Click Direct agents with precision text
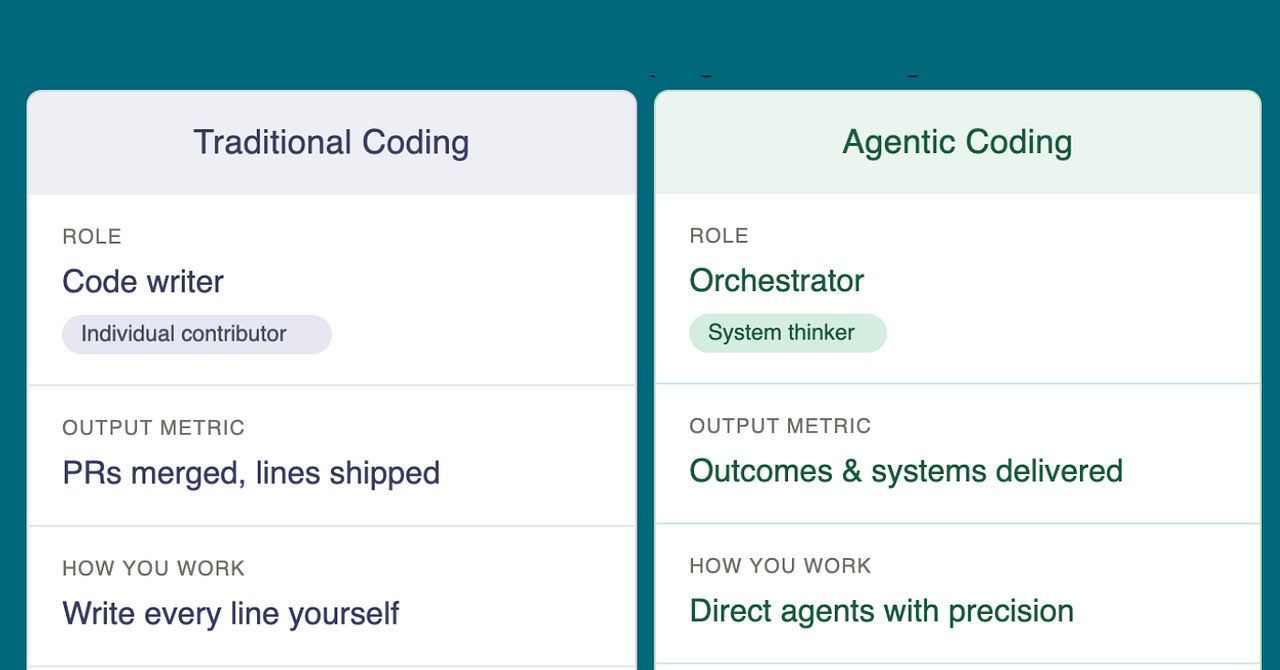Image resolution: width=1280 pixels, height=670 pixels. 882,611
